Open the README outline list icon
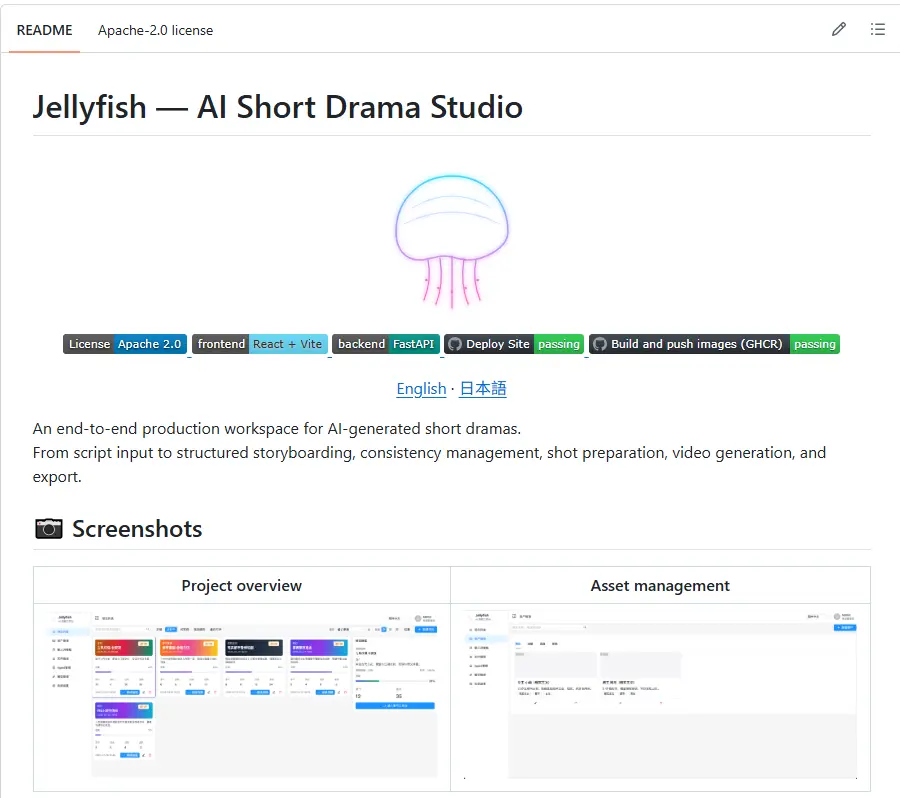 pyautogui.click(x=878, y=29)
